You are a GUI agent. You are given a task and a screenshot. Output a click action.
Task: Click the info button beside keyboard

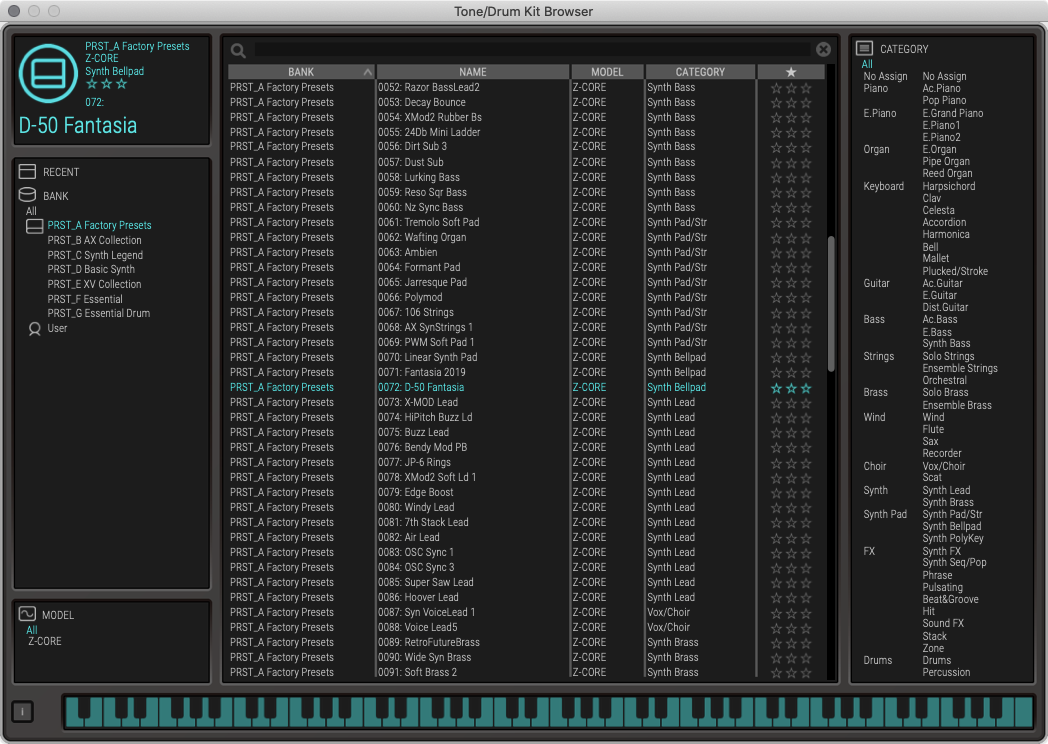(x=22, y=712)
